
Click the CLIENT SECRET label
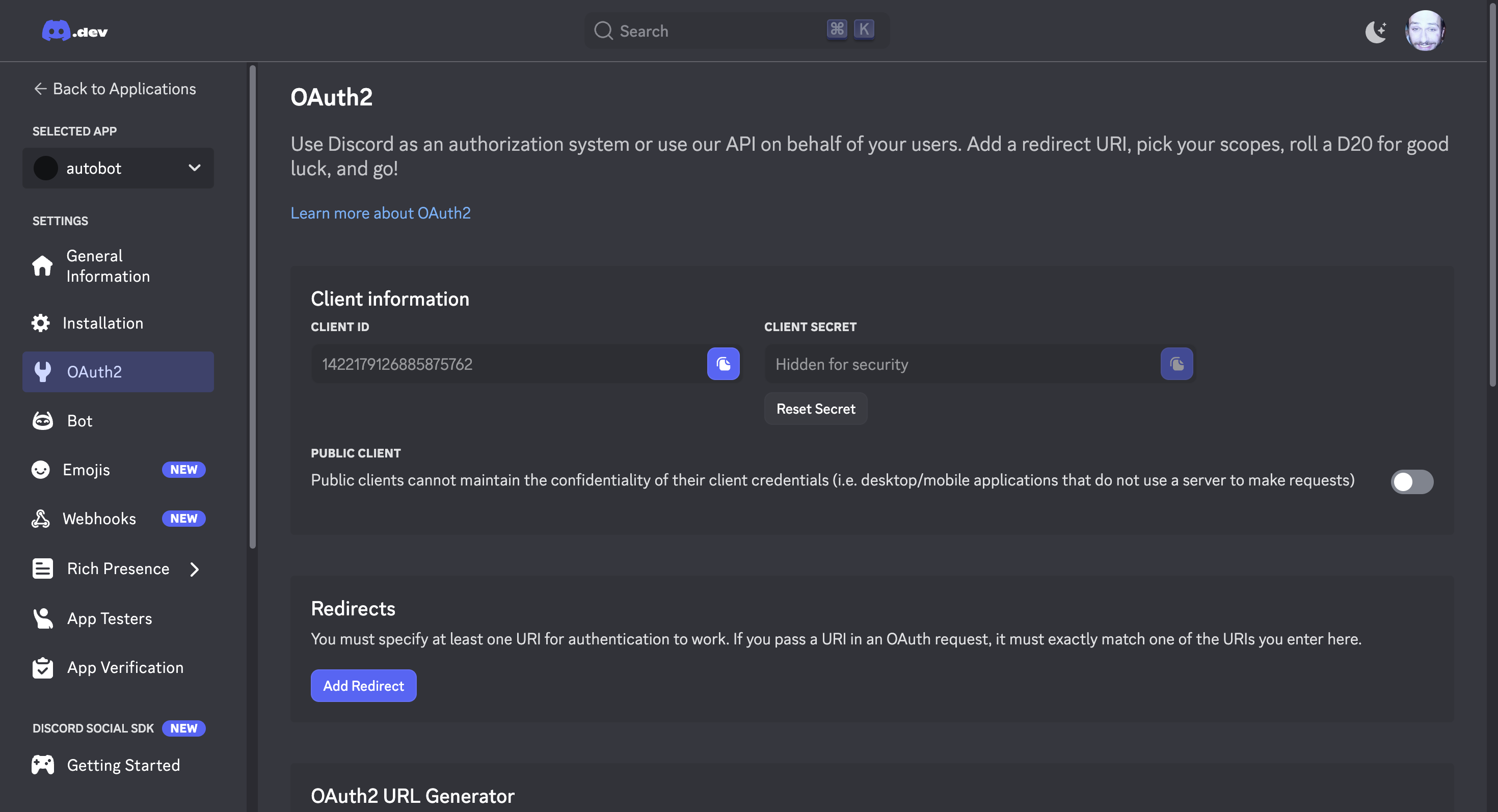(x=810, y=327)
